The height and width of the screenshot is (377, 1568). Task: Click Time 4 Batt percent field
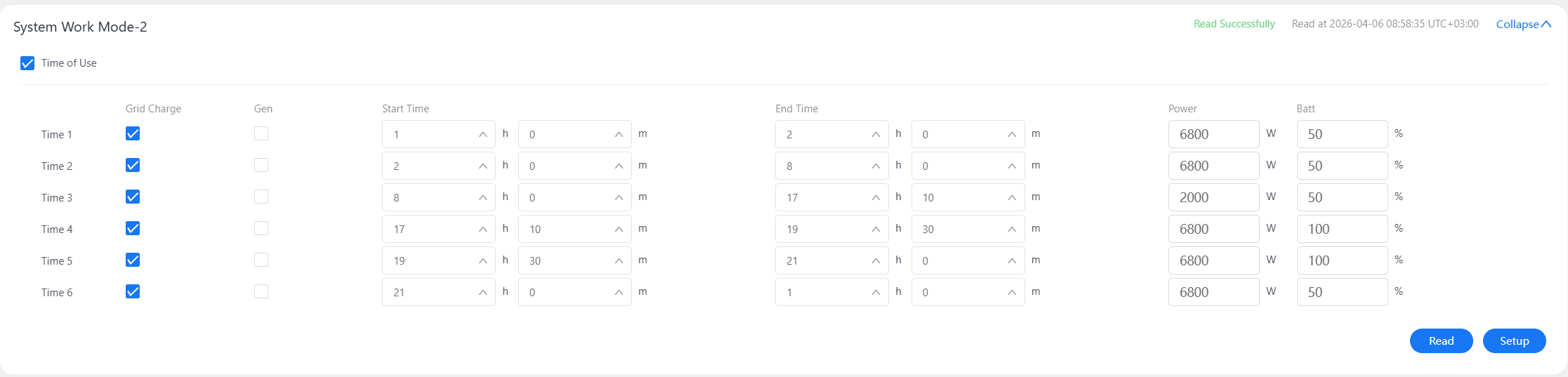(x=1341, y=229)
